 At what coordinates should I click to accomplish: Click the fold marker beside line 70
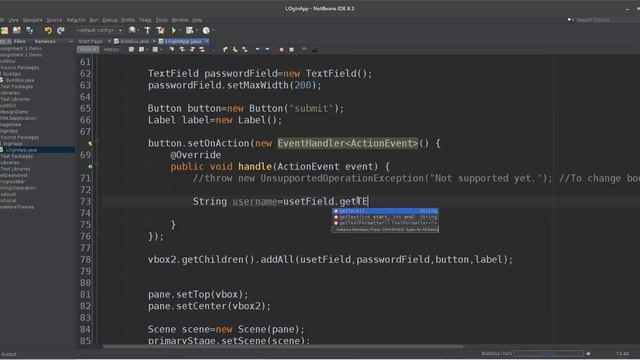click(x=97, y=164)
